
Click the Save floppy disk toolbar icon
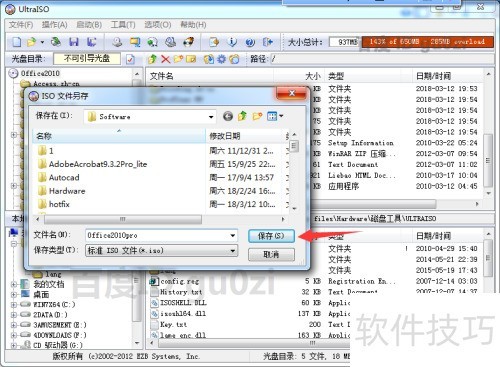(x=74, y=42)
